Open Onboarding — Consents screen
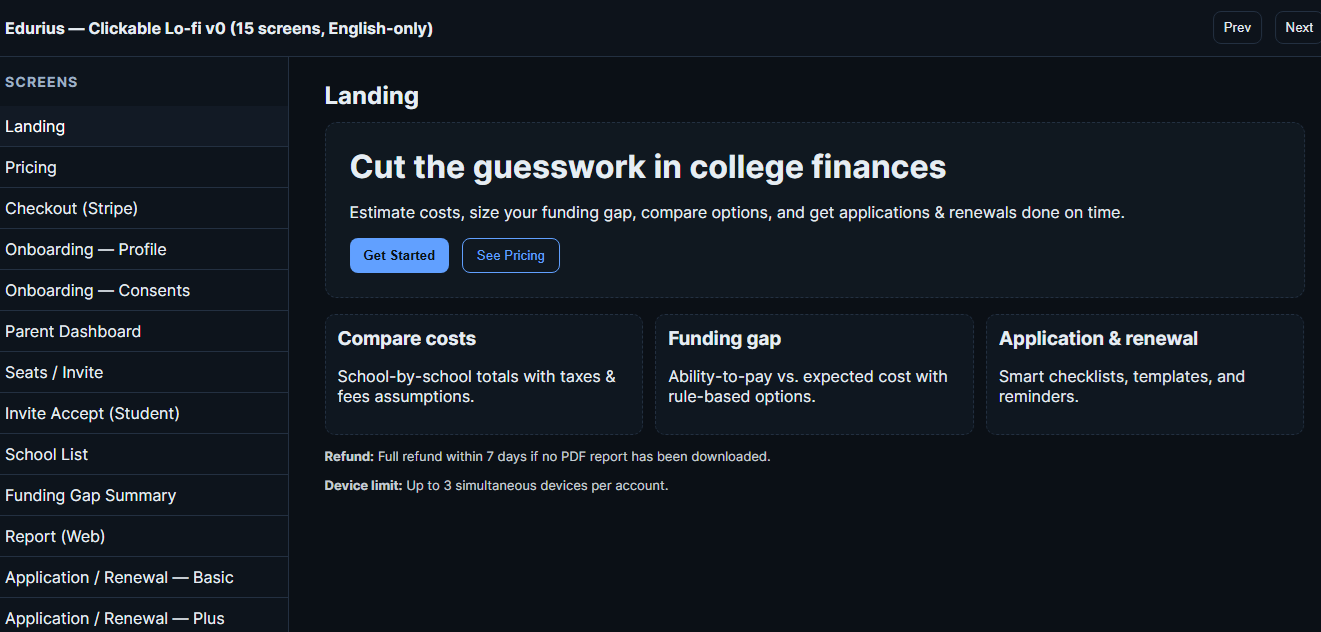1321x632 pixels. [x=143, y=291]
